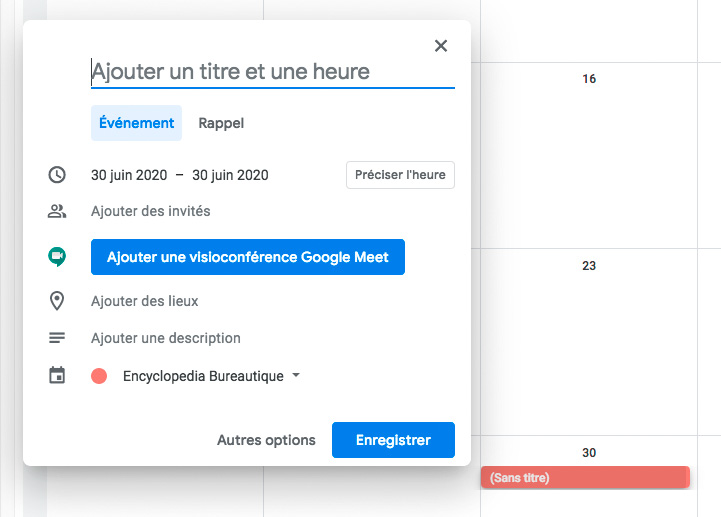Click the description lines icon
The image size is (721, 517).
57,338
